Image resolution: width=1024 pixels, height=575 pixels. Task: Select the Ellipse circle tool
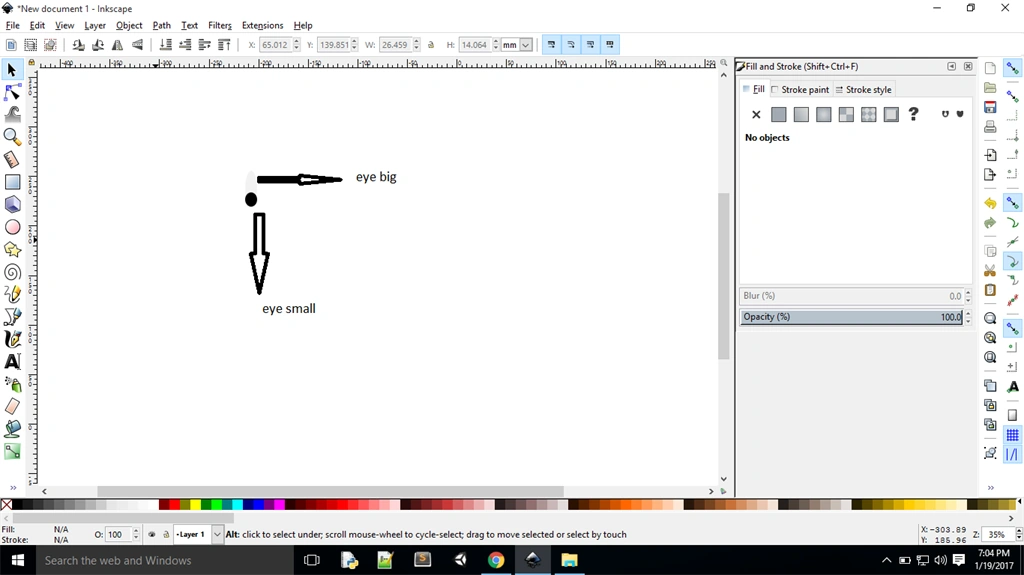click(12, 227)
